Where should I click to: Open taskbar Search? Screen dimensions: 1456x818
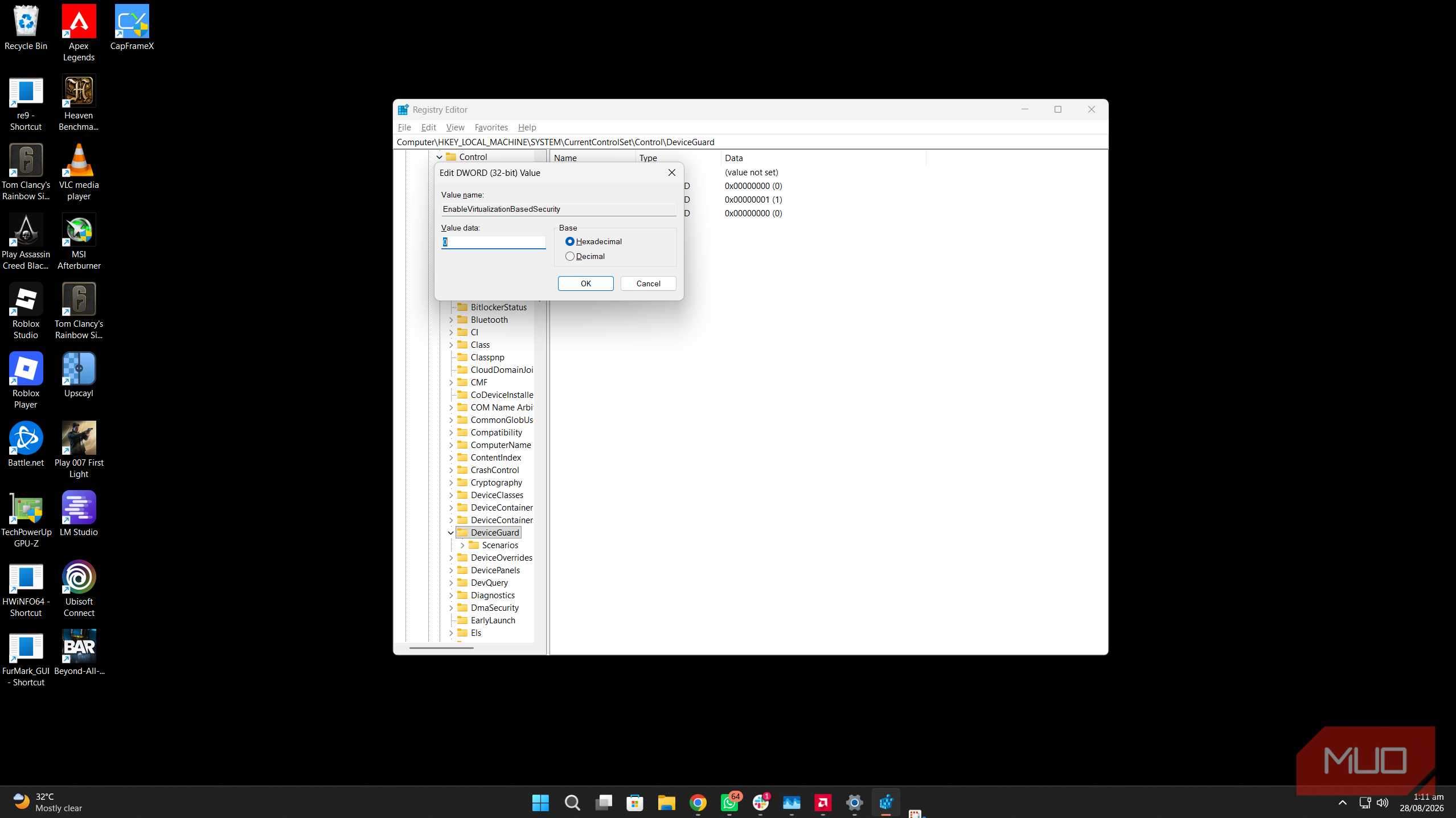572,803
